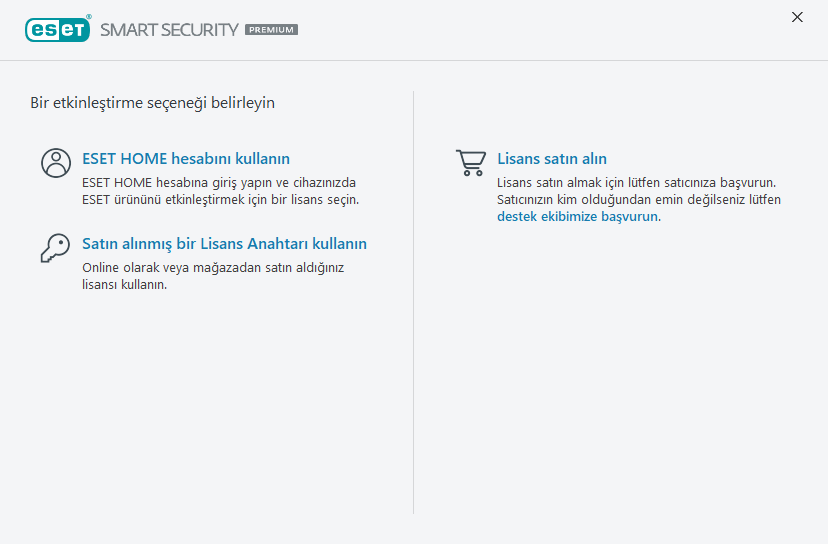Click the heading 'Bir etkinleştirme seçeneği belirleyin'
828x544 pixels.
coord(152,102)
